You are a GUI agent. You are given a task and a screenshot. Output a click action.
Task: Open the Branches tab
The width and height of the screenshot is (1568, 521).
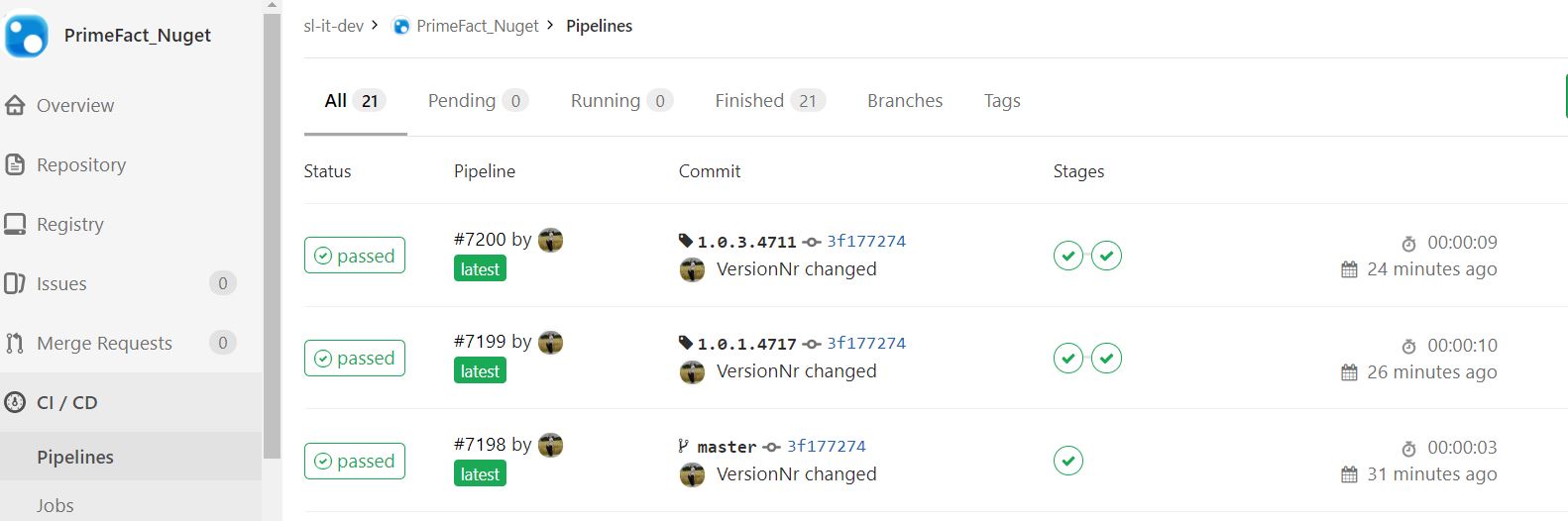(x=904, y=101)
